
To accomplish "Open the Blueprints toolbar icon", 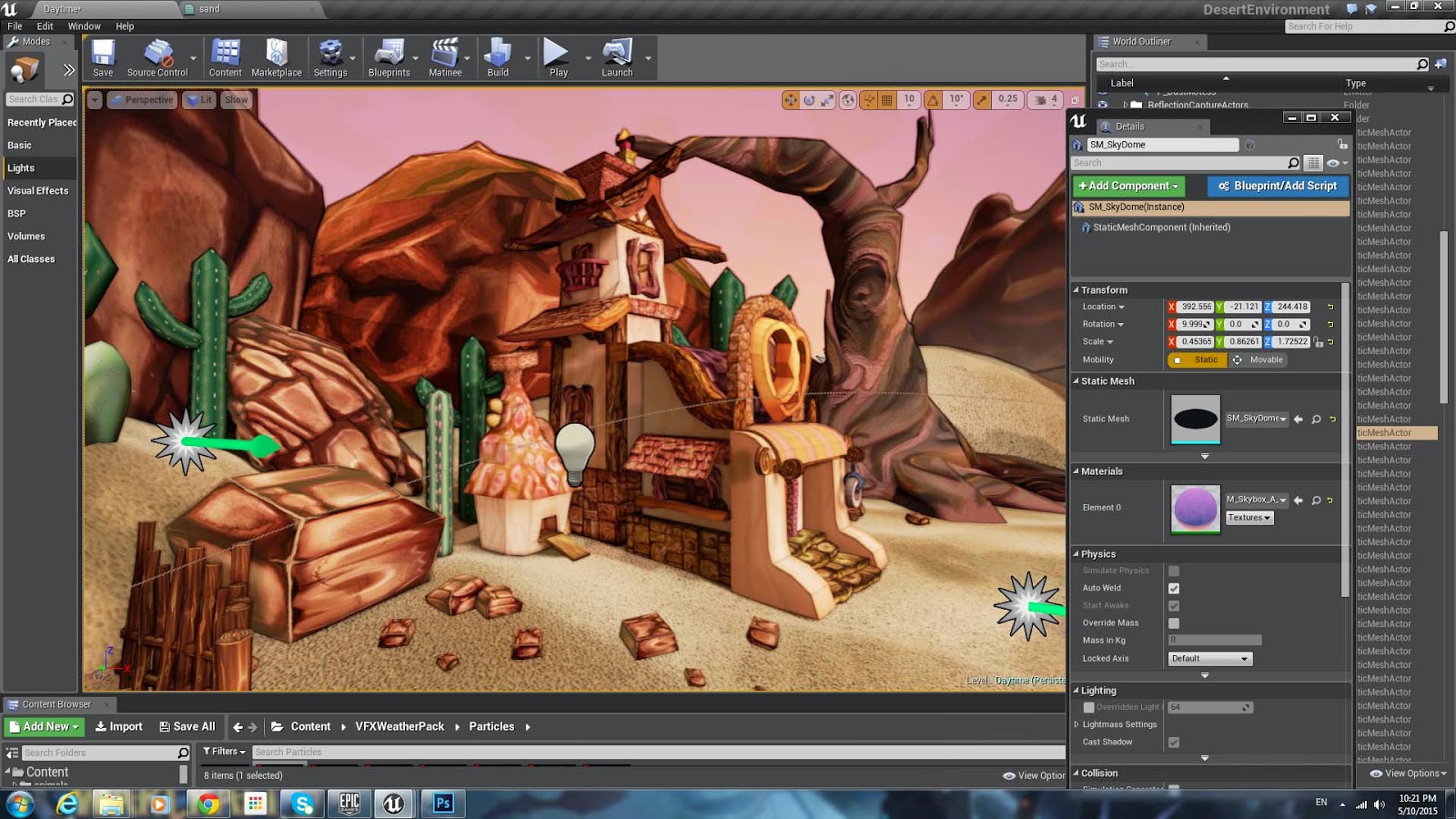I will coord(389,56).
